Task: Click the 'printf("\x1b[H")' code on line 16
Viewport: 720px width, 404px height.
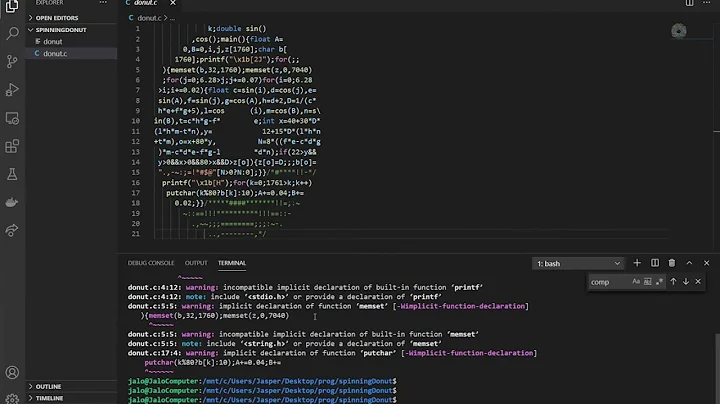Action: [195, 183]
